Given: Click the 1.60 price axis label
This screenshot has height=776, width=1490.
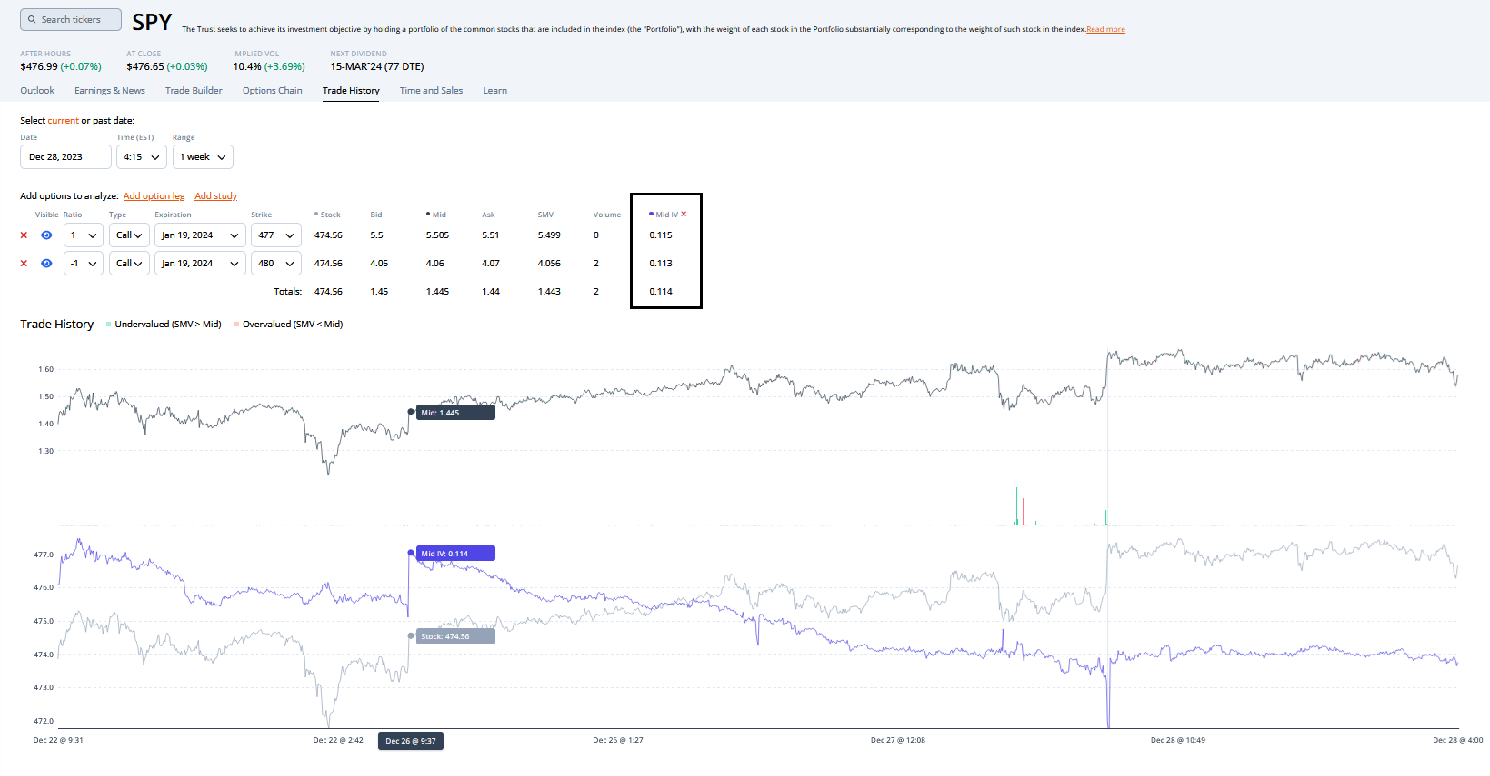Looking at the screenshot, I should (x=48, y=369).
